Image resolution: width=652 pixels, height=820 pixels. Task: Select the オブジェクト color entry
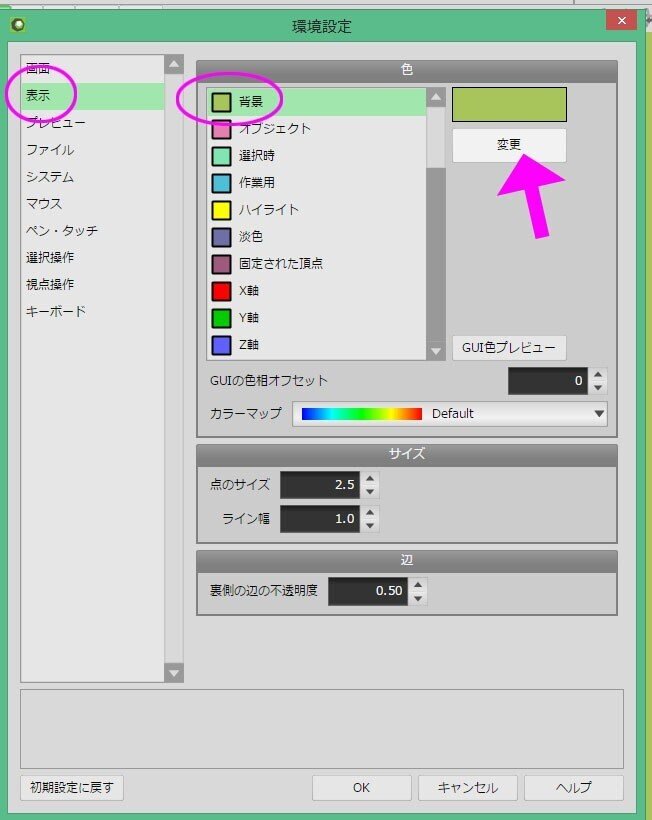coord(316,129)
